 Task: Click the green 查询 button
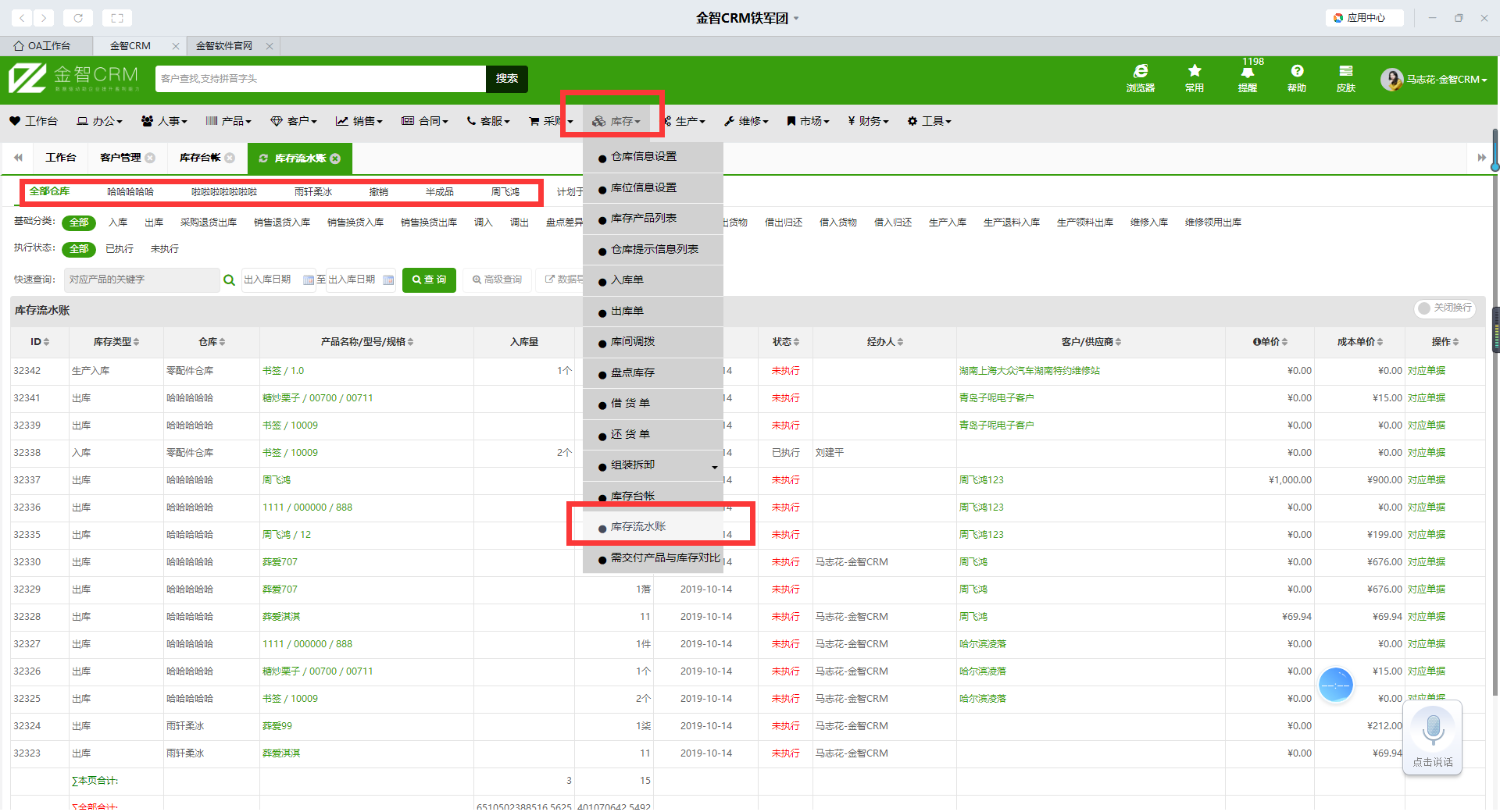(x=429, y=280)
